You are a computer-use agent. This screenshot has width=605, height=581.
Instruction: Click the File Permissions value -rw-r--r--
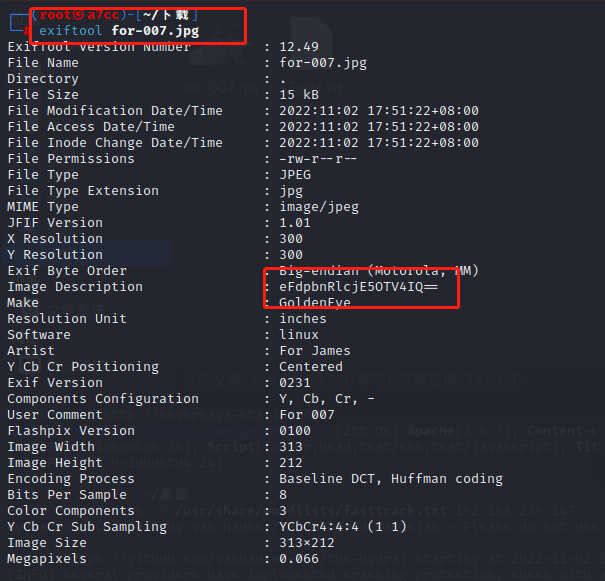(318, 159)
